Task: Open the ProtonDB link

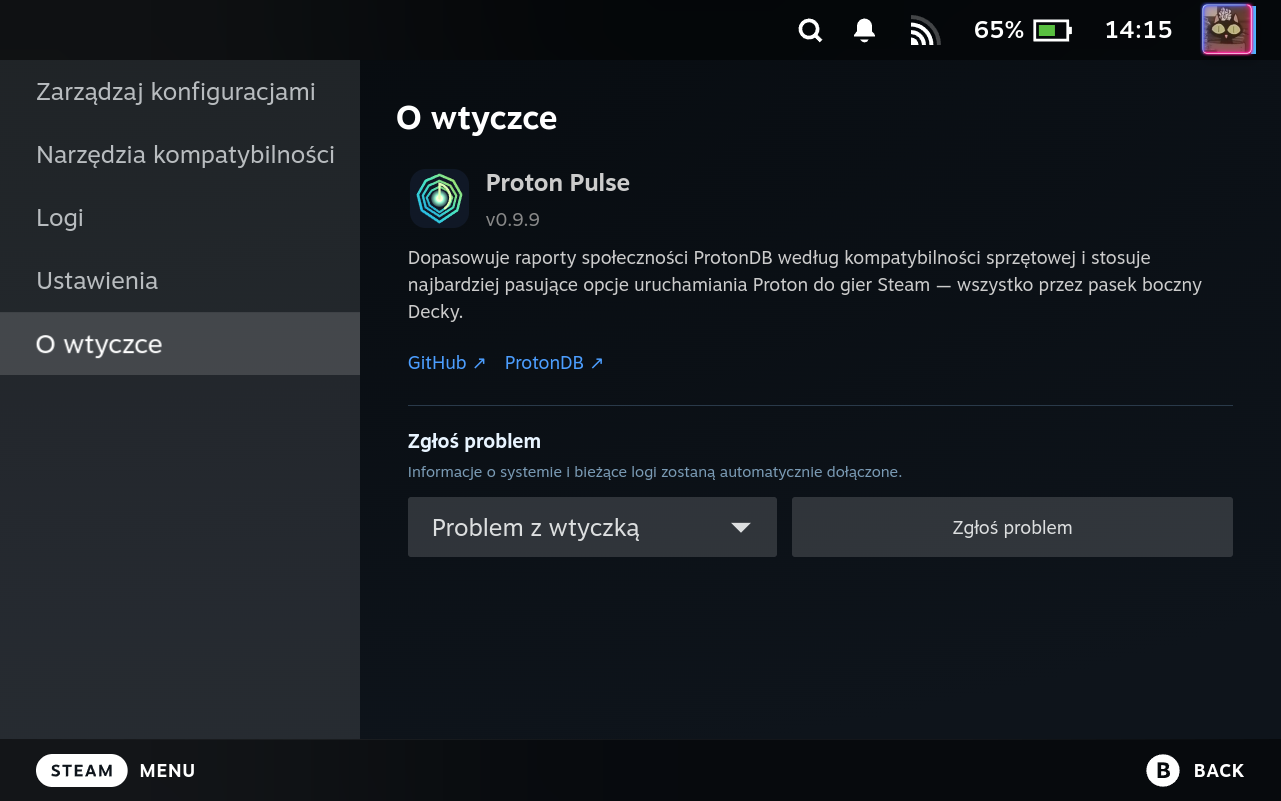Action: [554, 363]
